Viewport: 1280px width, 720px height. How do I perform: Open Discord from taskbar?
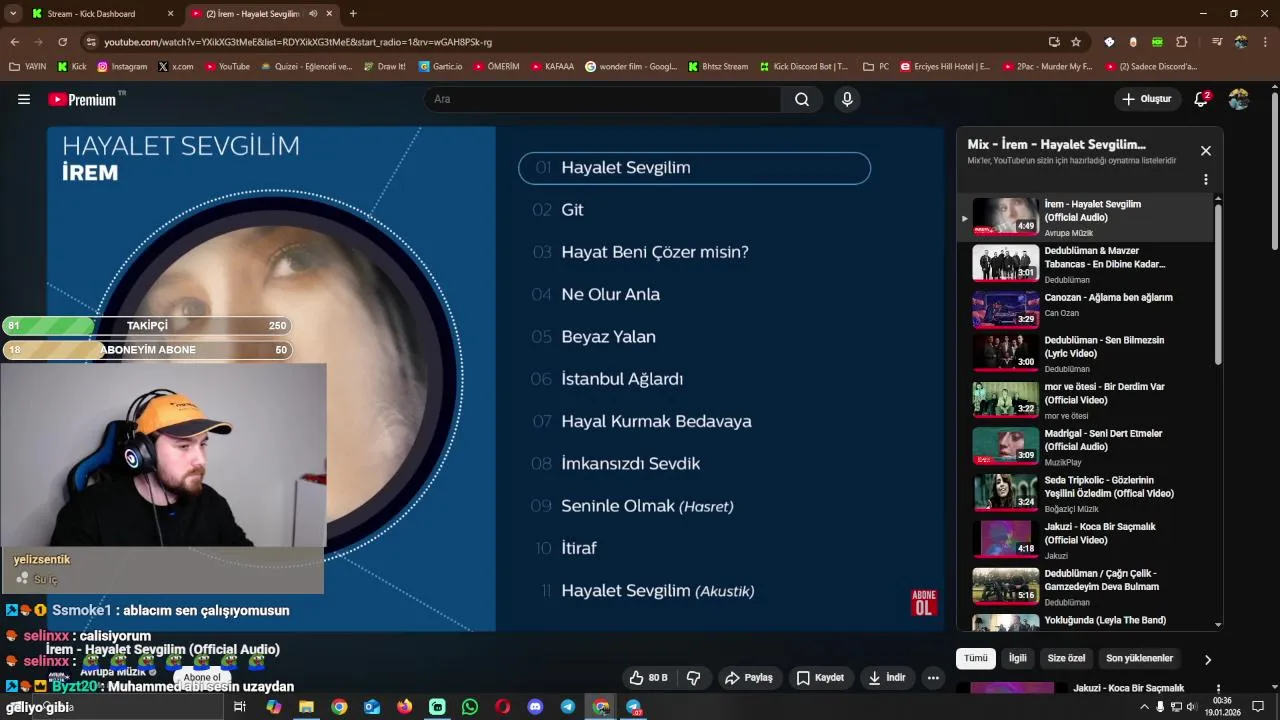[x=535, y=707]
